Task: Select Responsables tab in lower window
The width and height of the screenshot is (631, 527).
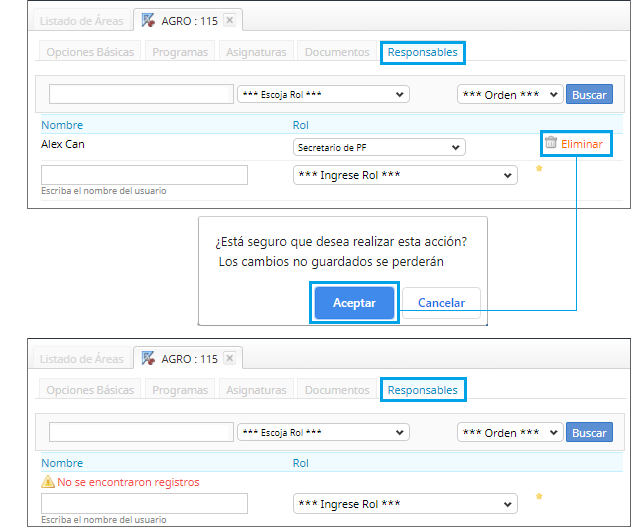Action: tap(423, 390)
